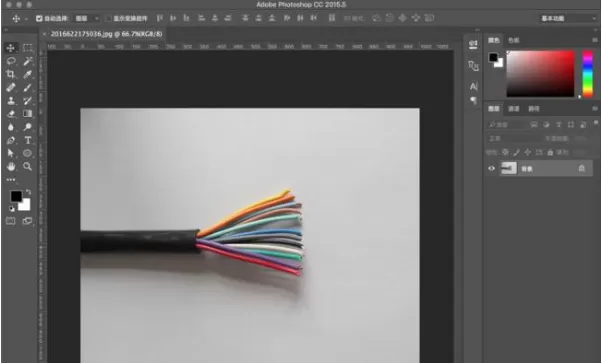Screen dimensions: 602x363
Task: Turn layer filtering on or off
Action: tap(595, 123)
